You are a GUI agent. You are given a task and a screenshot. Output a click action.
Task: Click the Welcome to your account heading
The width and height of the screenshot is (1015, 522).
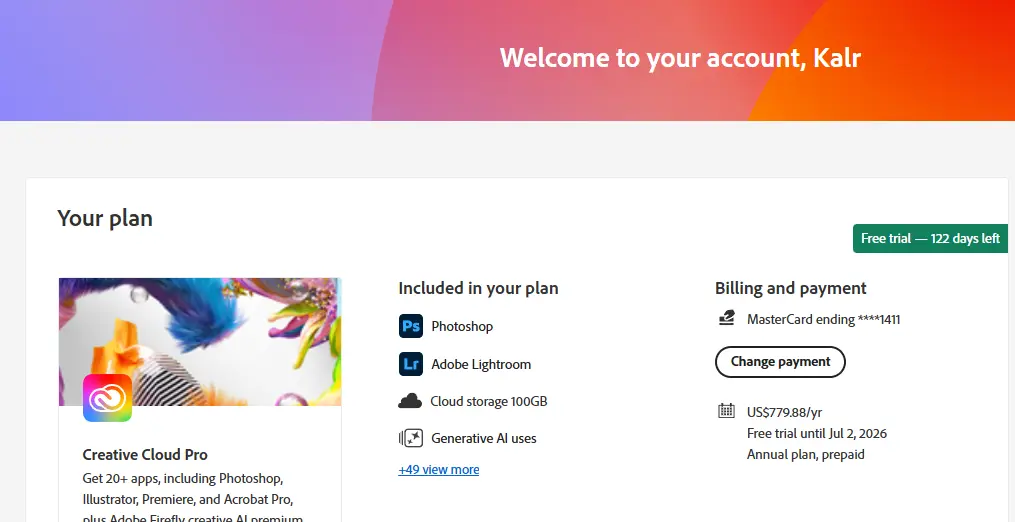pos(680,58)
